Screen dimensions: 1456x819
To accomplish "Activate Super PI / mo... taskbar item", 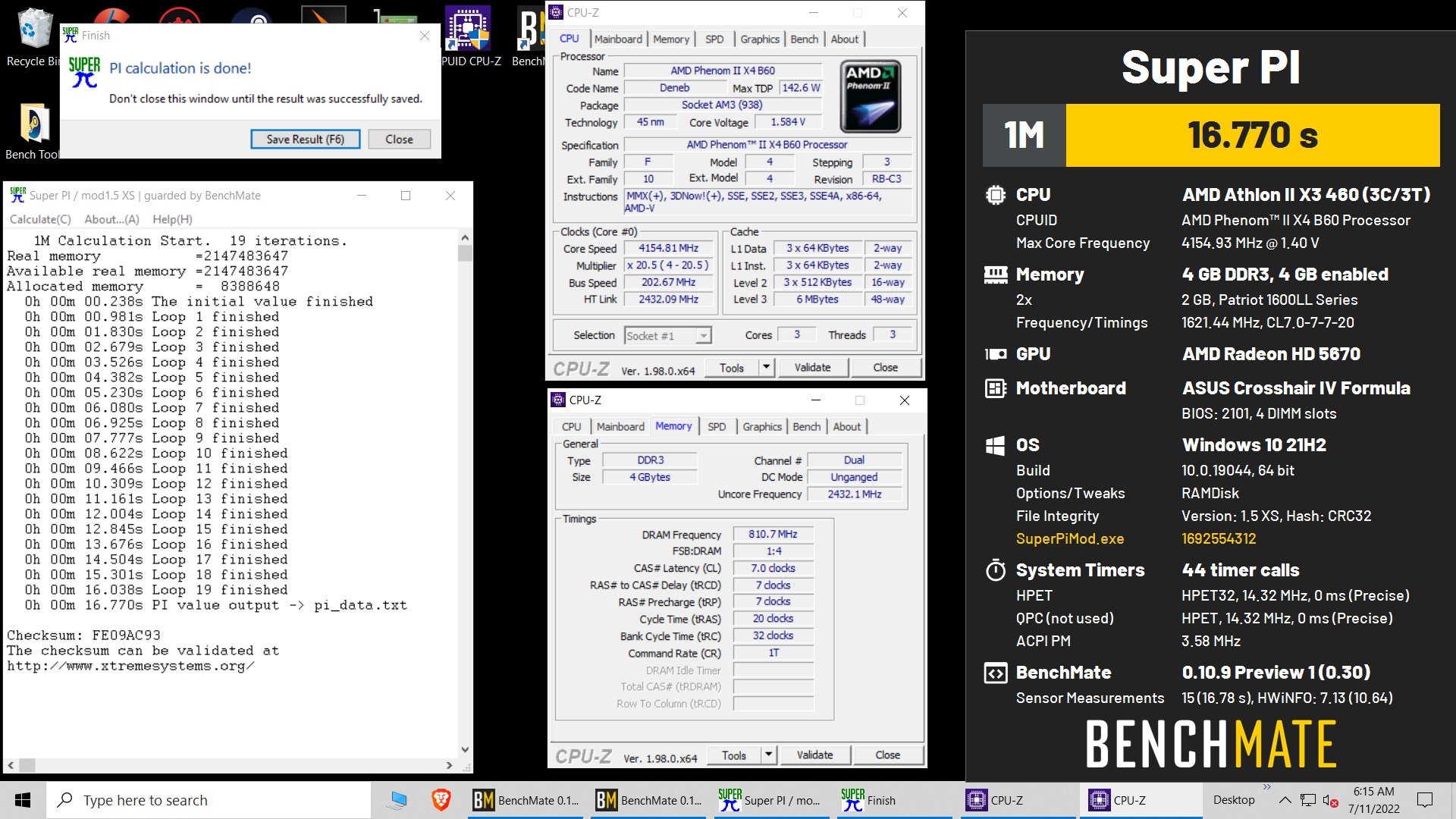I will [x=770, y=800].
